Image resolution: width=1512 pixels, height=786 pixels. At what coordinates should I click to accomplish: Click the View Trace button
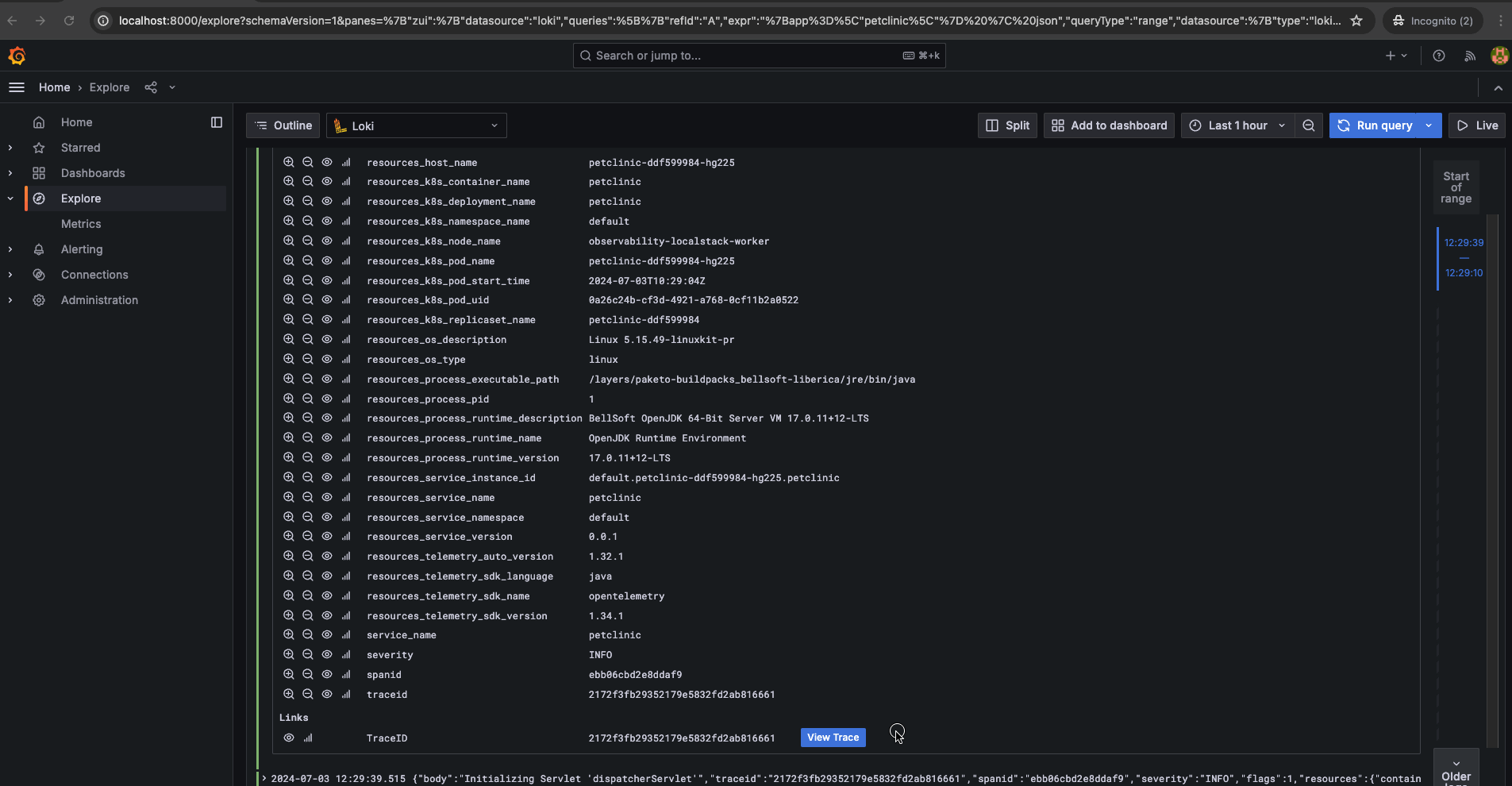coord(833,738)
